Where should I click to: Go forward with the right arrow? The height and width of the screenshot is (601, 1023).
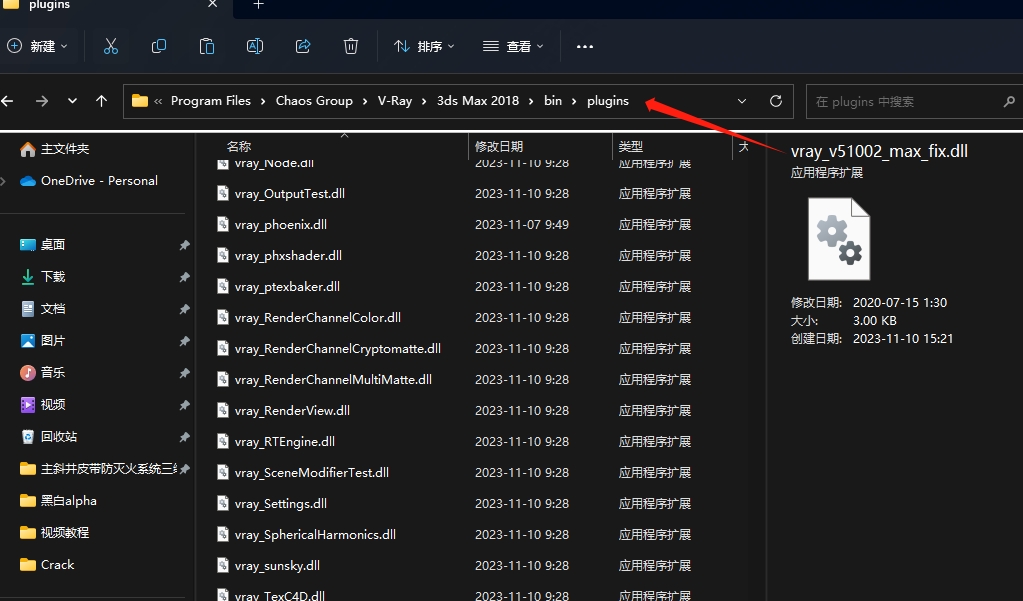tap(42, 101)
